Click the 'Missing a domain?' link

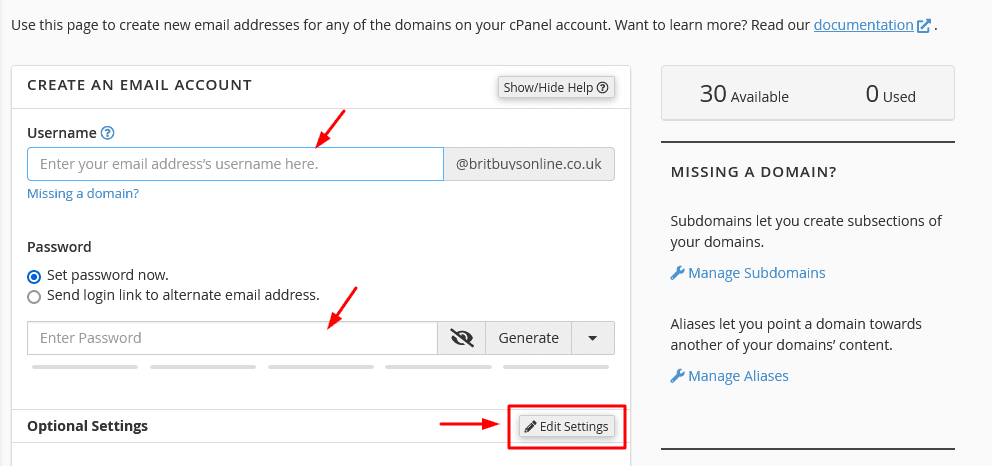(83, 193)
